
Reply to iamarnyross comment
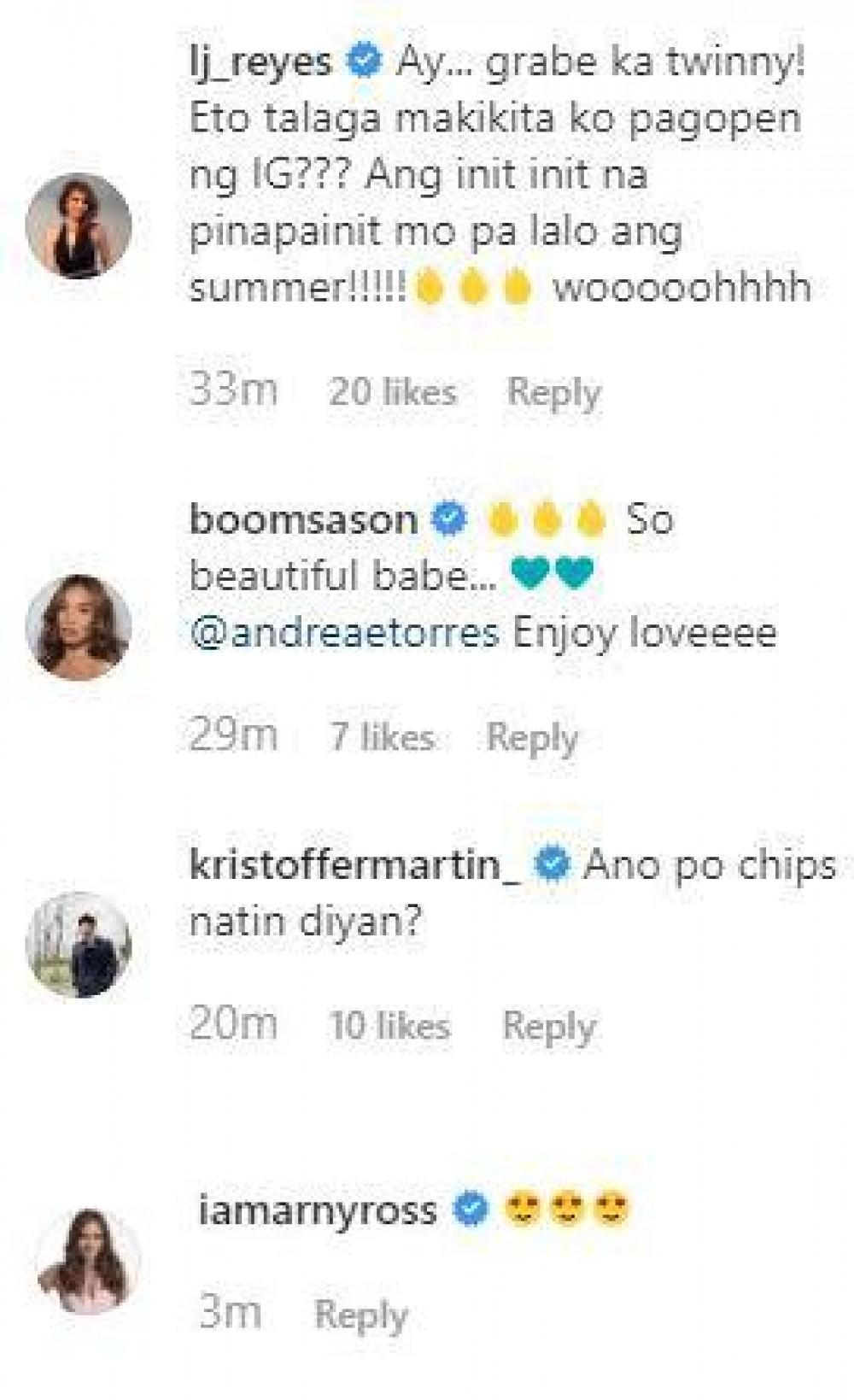pyautogui.click(x=360, y=1314)
